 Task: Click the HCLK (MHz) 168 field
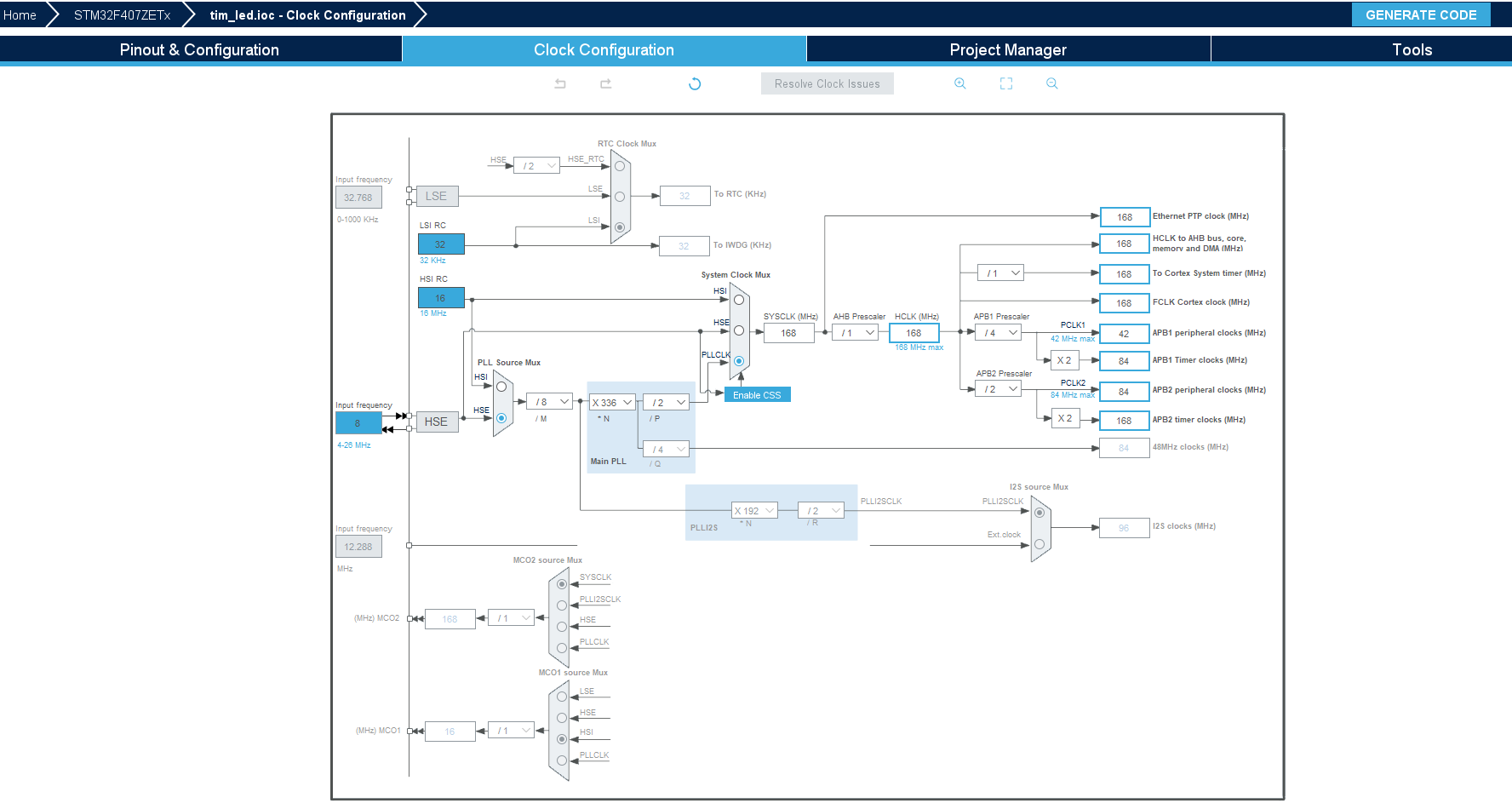pyautogui.click(x=913, y=333)
